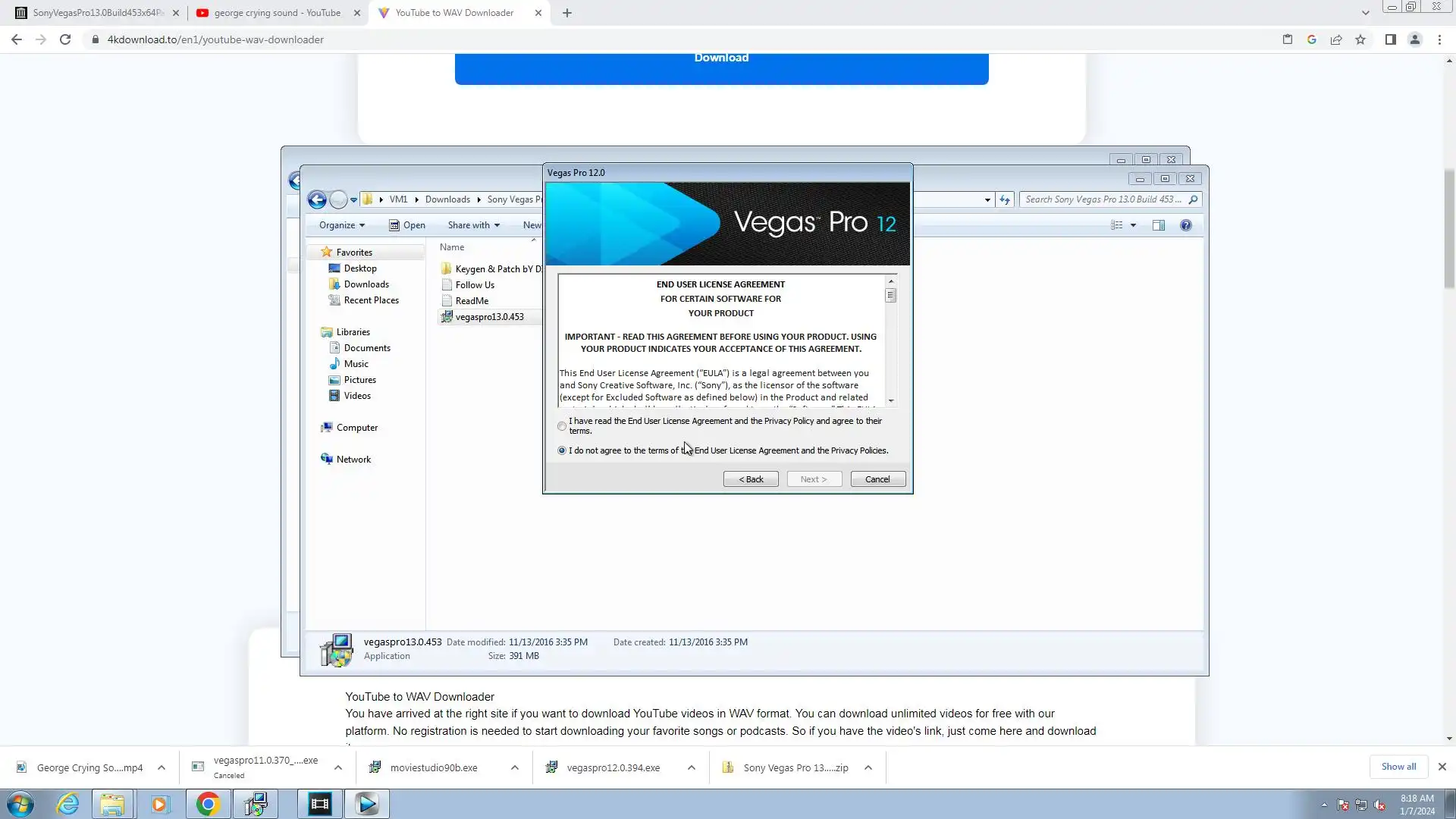Image resolution: width=1456 pixels, height=819 pixels.
Task: Expand the change view options arrow
Action: (1134, 225)
